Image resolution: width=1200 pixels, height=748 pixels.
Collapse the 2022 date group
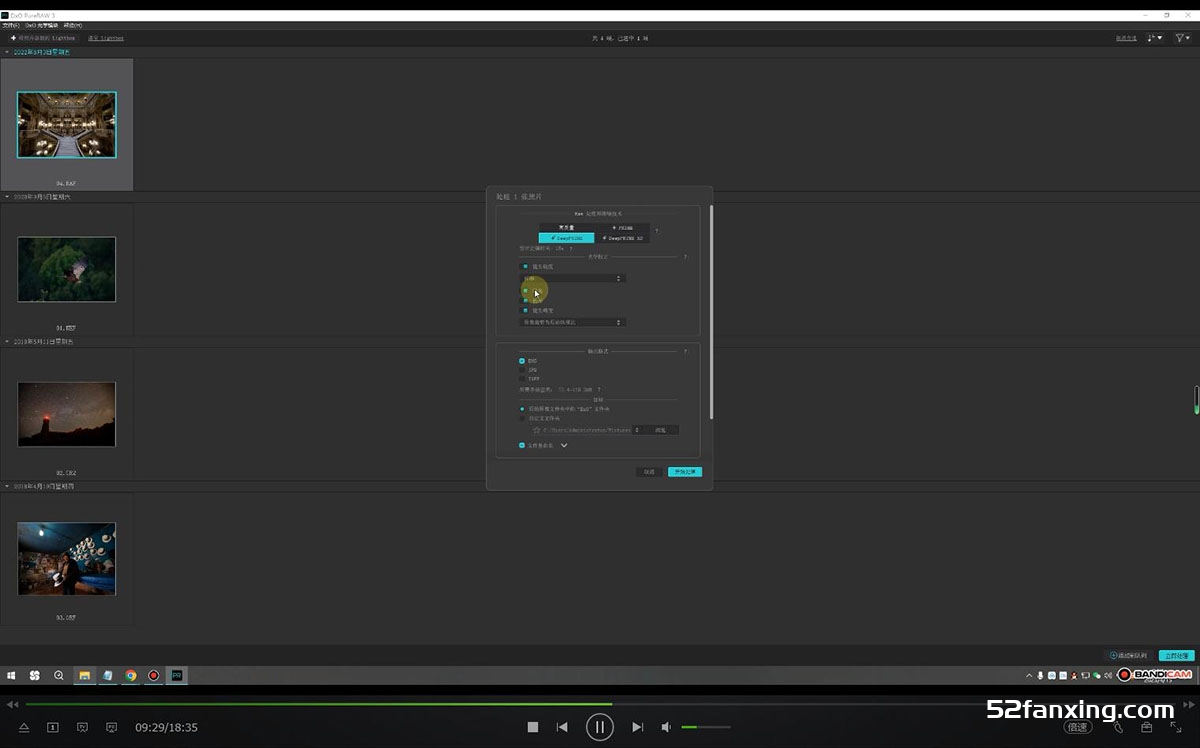pos(7,51)
